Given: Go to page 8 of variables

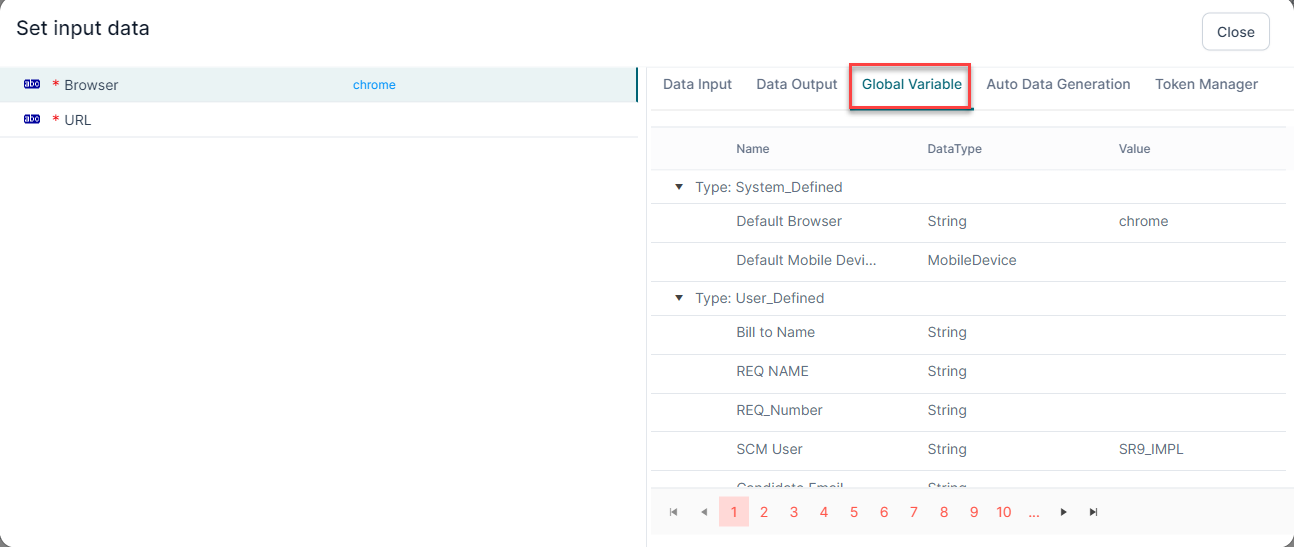Looking at the screenshot, I should (944, 512).
